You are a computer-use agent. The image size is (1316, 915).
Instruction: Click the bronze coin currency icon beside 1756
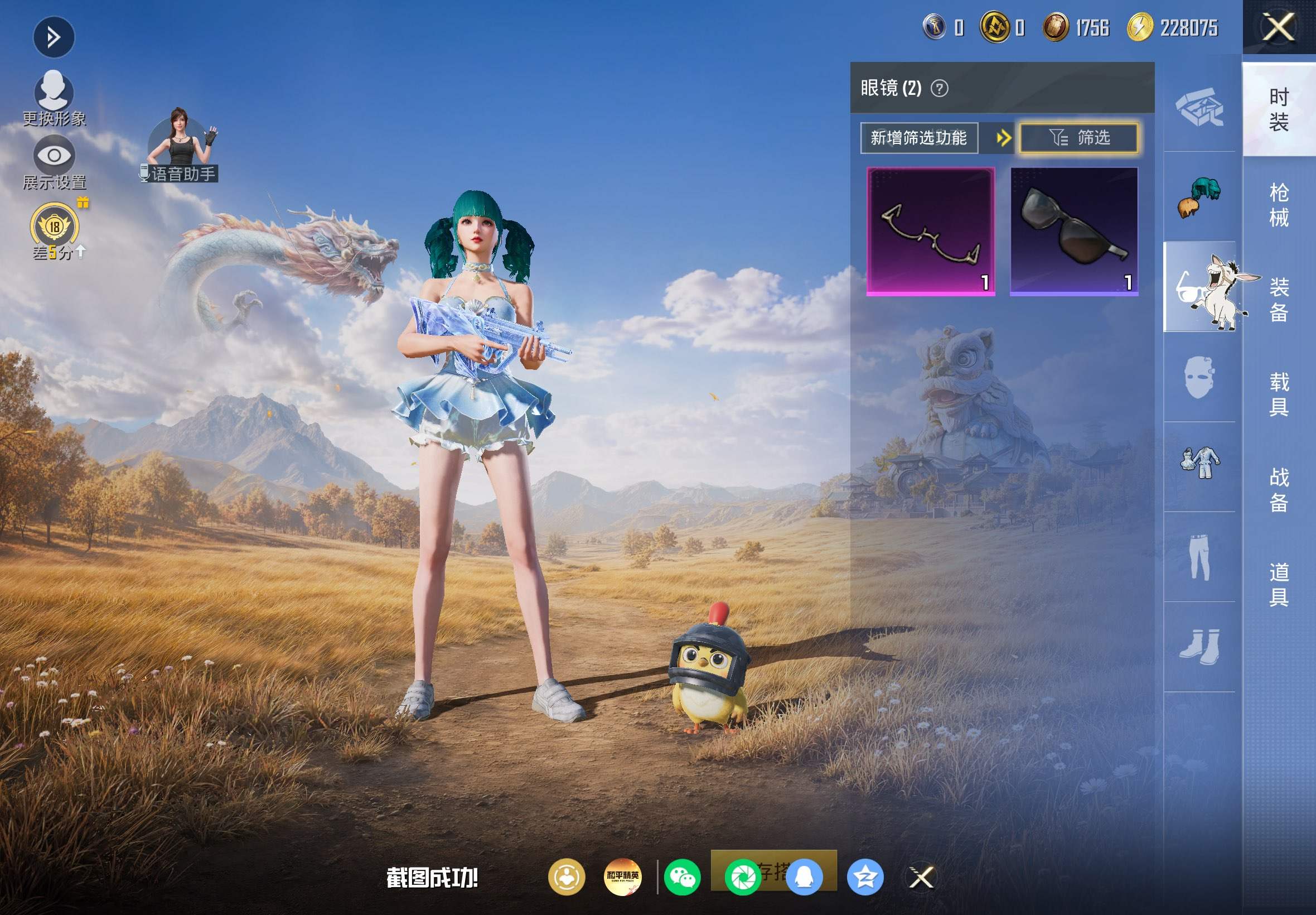click(1056, 27)
